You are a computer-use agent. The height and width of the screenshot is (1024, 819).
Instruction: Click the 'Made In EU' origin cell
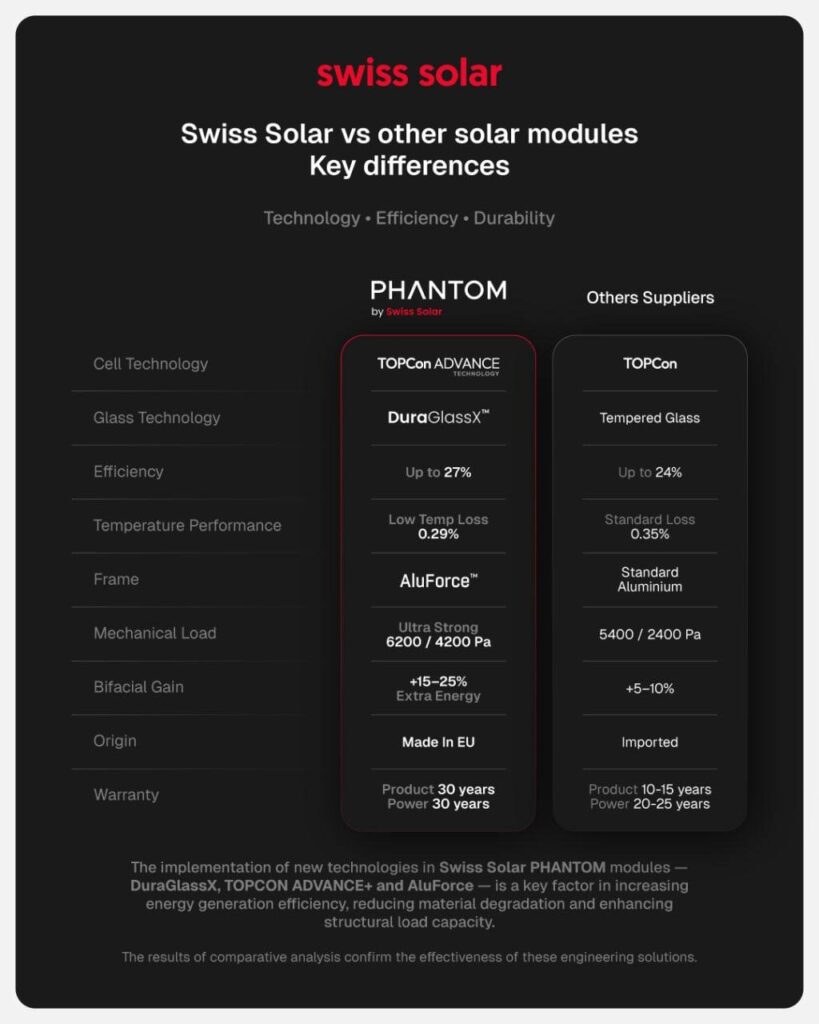click(x=438, y=742)
